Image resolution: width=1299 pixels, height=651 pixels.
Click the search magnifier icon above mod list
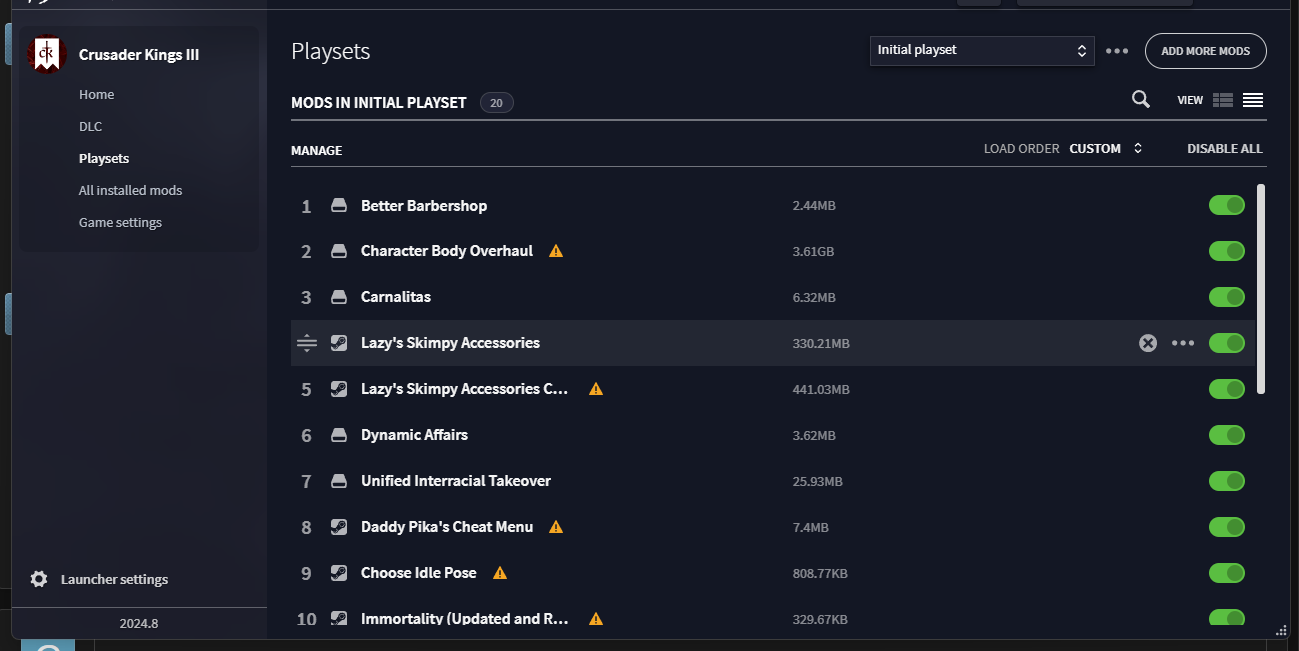1140,99
